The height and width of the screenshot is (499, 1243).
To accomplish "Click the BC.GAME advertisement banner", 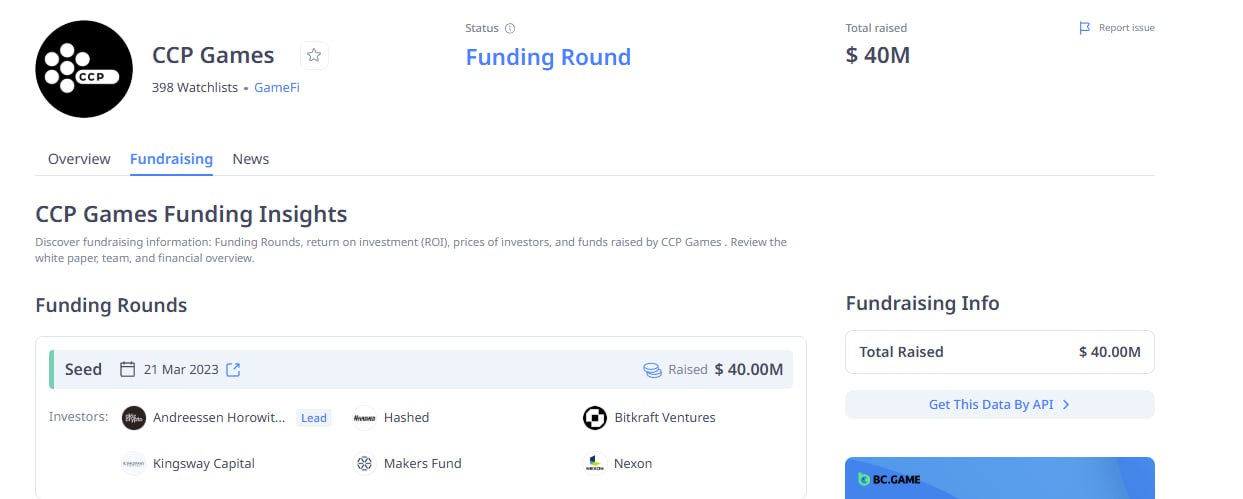I will [x=999, y=479].
